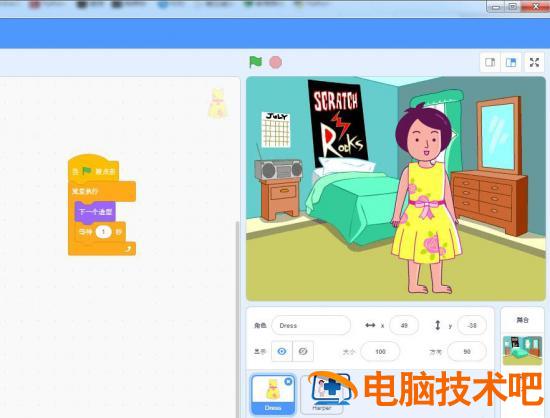Enter full screen stage mode
Image resolution: width=550 pixels, height=418 pixels.
tap(534, 63)
